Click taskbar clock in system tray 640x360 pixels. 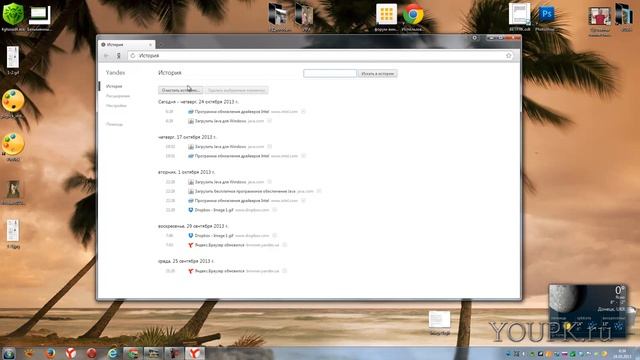622,353
